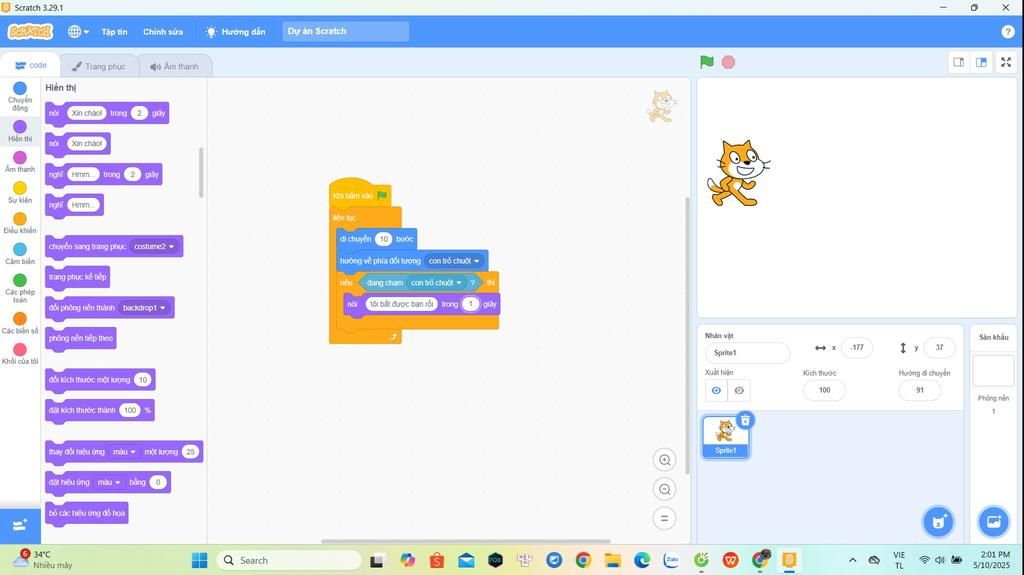Delete Sprite1 using trash icon
1024x575 pixels.
coord(745,420)
